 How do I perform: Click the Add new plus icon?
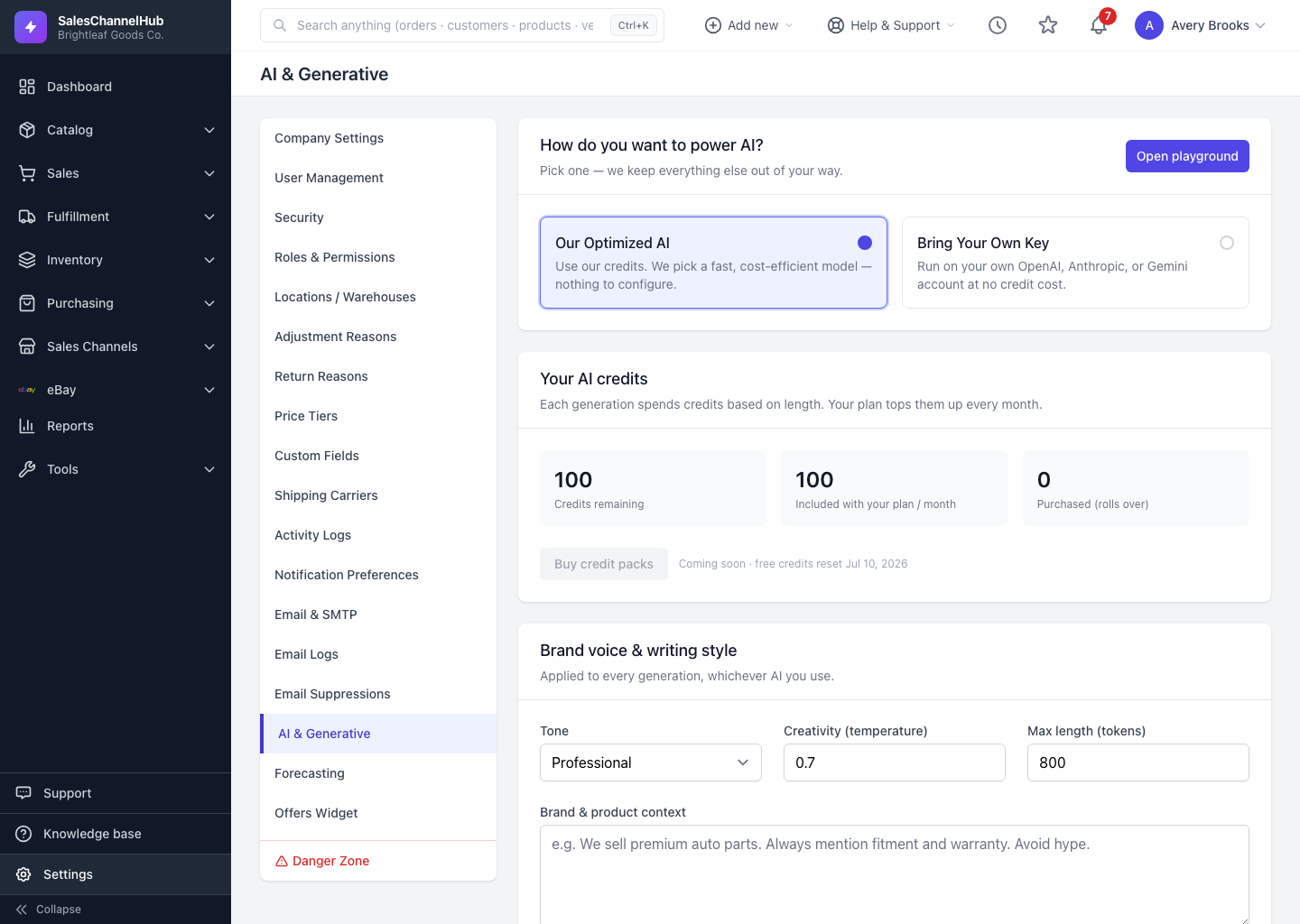(712, 25)
